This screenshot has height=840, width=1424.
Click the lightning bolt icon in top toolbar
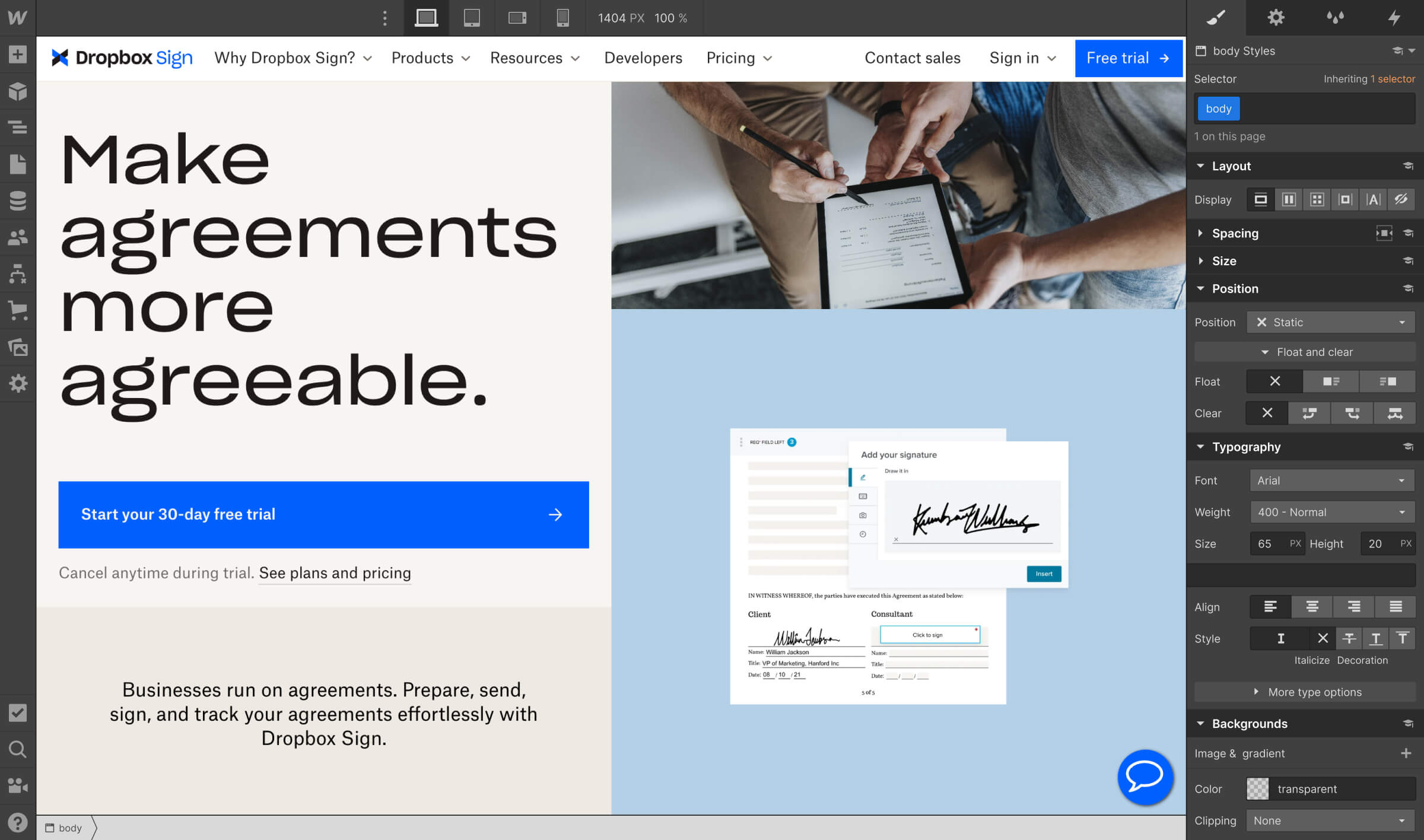click(1393, 17)
